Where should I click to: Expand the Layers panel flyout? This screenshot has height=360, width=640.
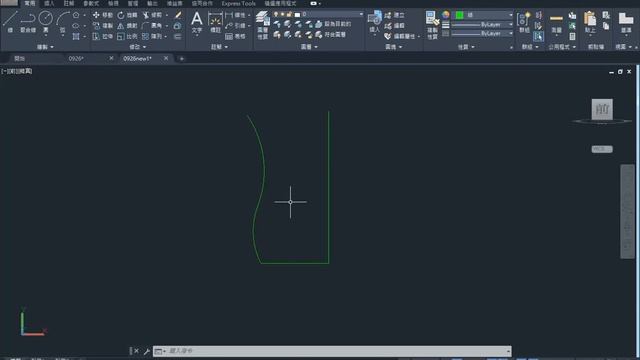point(309,47)
